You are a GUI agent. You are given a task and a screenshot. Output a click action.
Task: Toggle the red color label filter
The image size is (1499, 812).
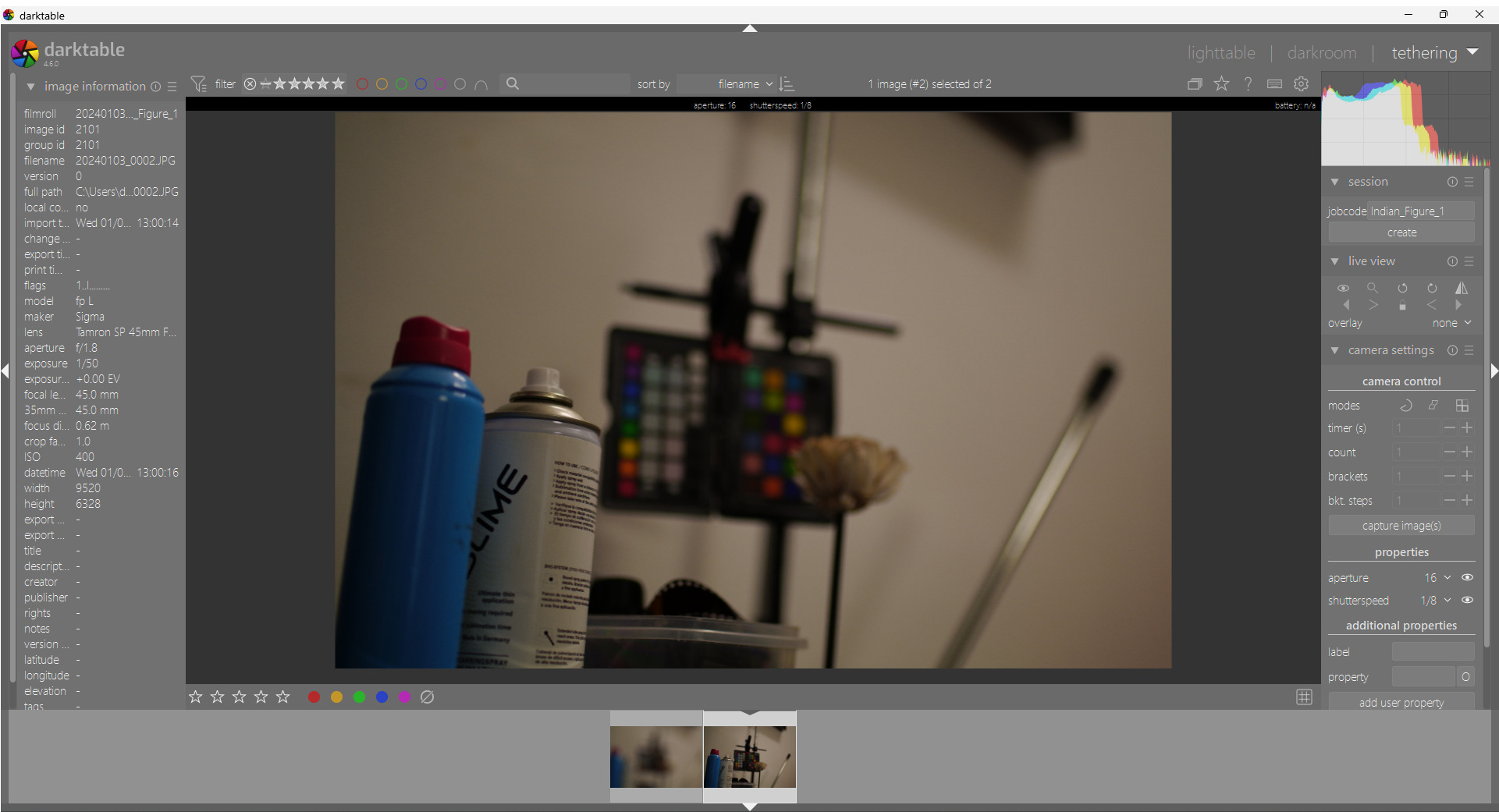[x=362, y=84]
